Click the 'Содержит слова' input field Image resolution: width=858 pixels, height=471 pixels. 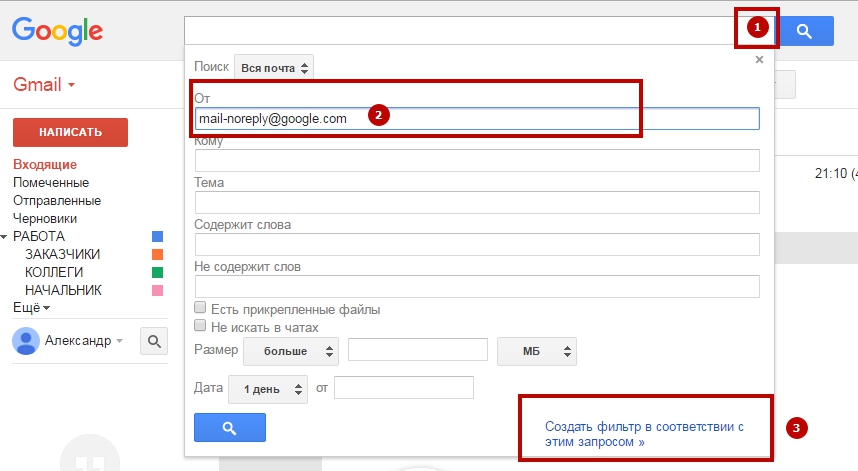(477, 245)
